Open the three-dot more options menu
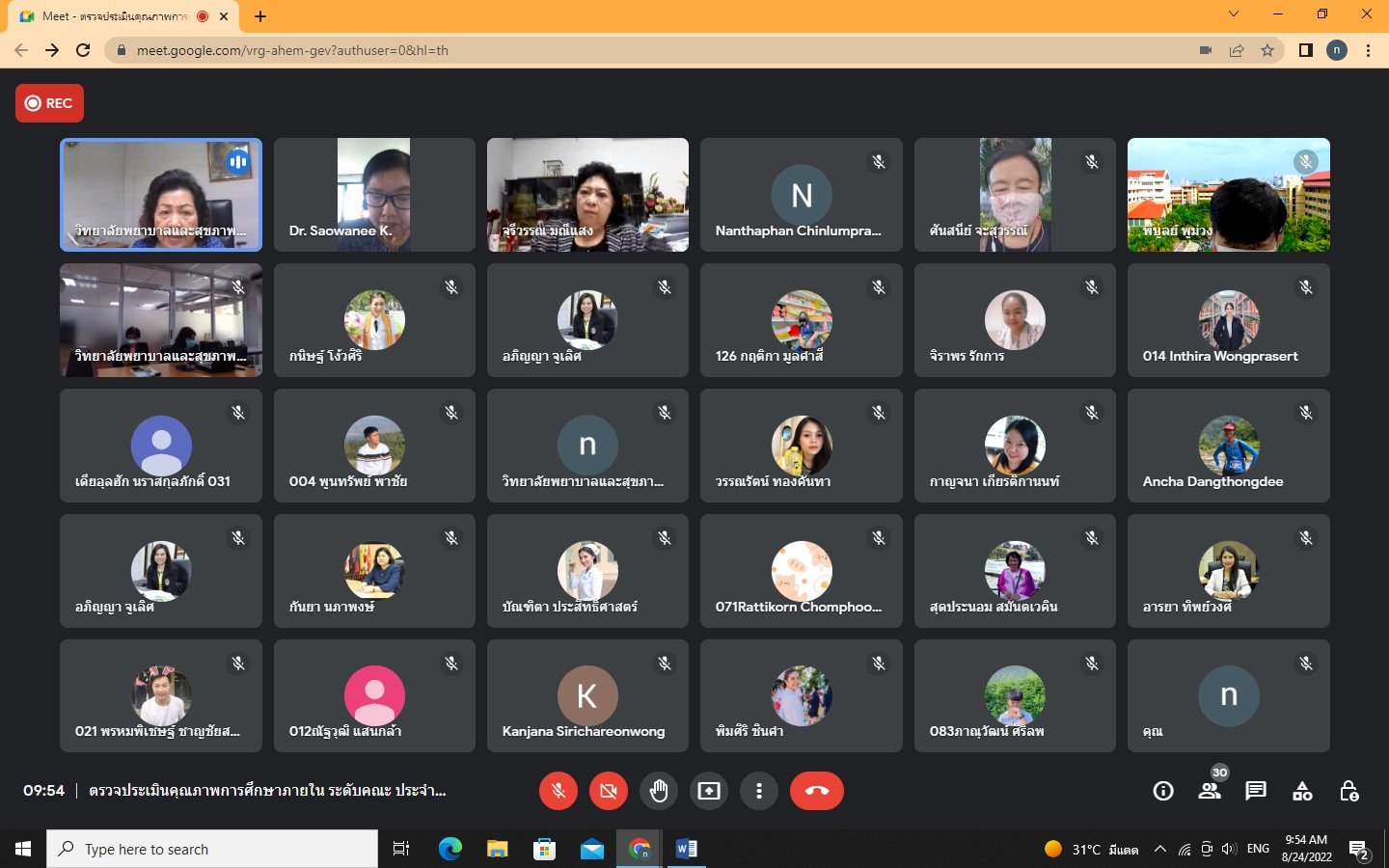The height and width of the screenshot is (868, 1389). 759,791
